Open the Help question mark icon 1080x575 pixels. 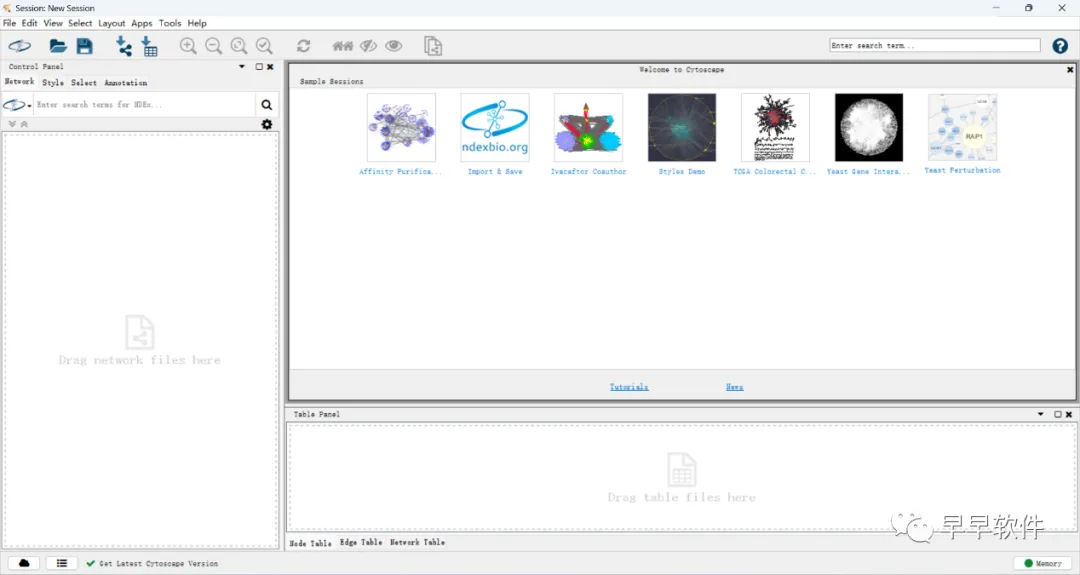(1060, 46)
